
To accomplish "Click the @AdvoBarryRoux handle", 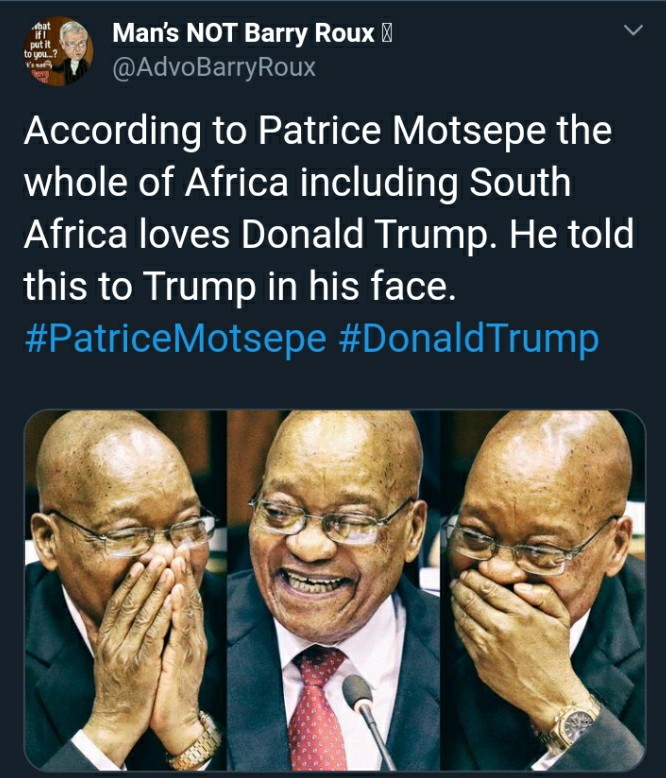I will (x=214, y=67).
